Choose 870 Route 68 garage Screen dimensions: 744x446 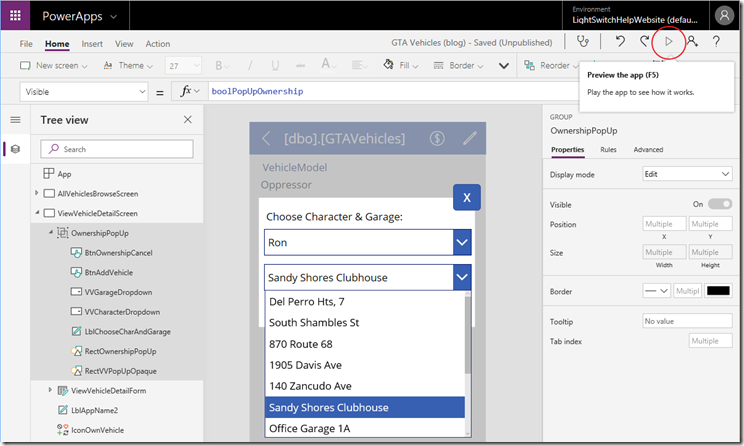[x=365, y=344]
